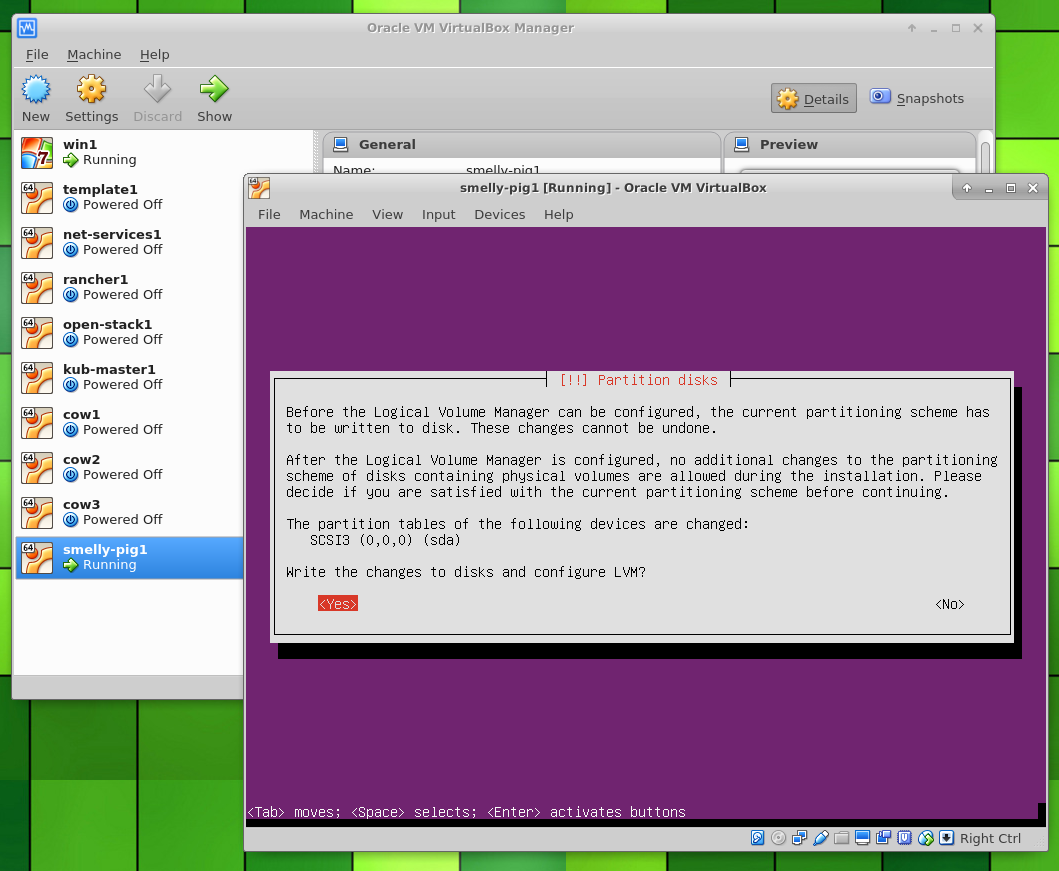1059x871 pixels.
Task: Click kub-master1 VM OS icon
Action: (x=36, y=377)
